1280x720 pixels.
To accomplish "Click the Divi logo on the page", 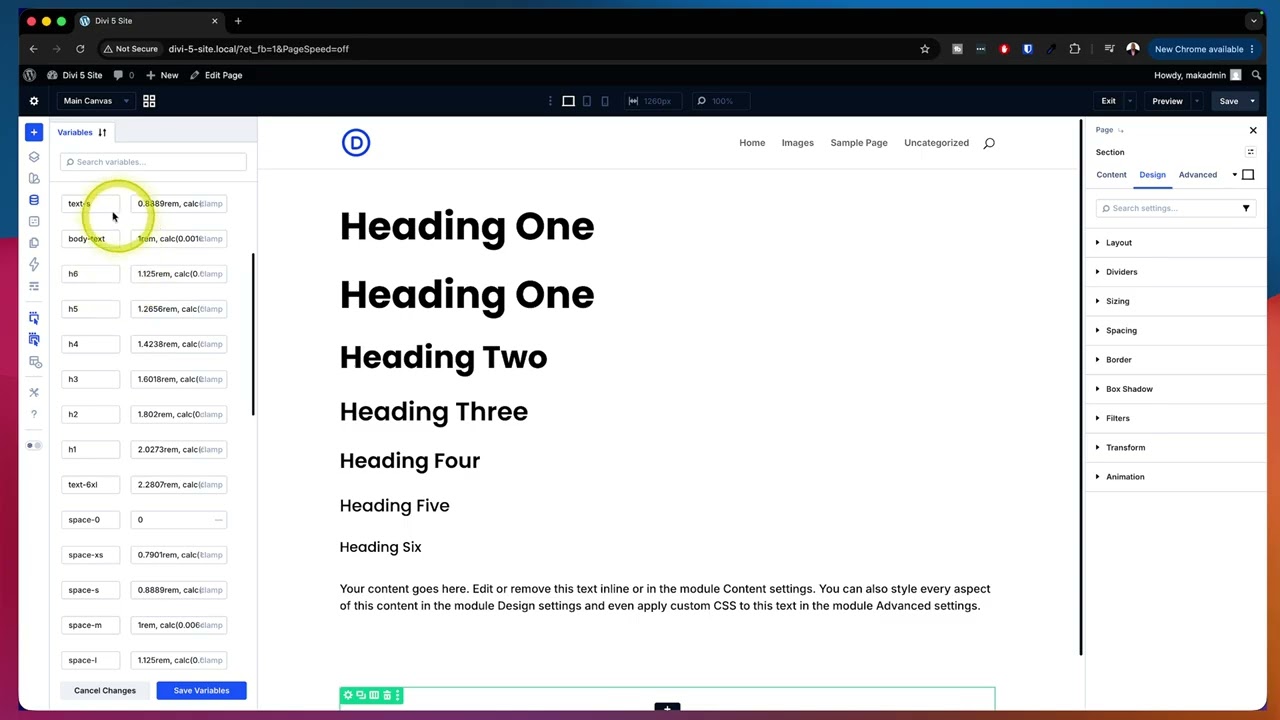I will pyautogui.click(x=356, y=143).
